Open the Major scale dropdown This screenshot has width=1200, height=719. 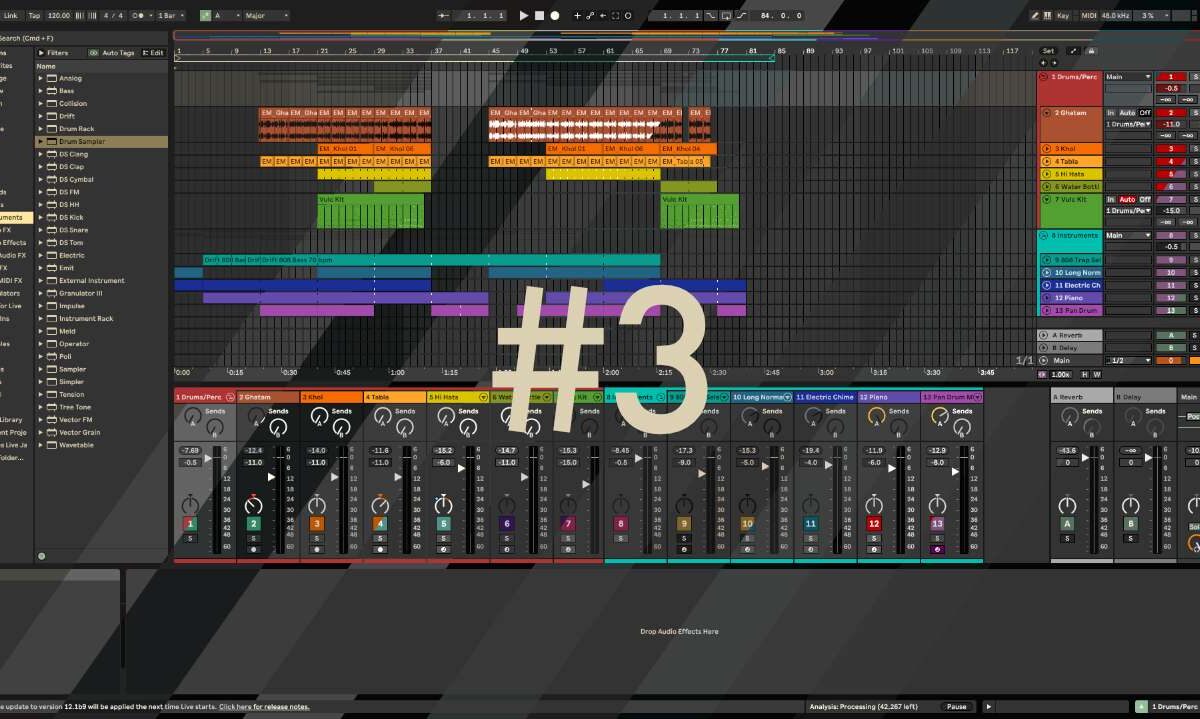click(266, 16)
